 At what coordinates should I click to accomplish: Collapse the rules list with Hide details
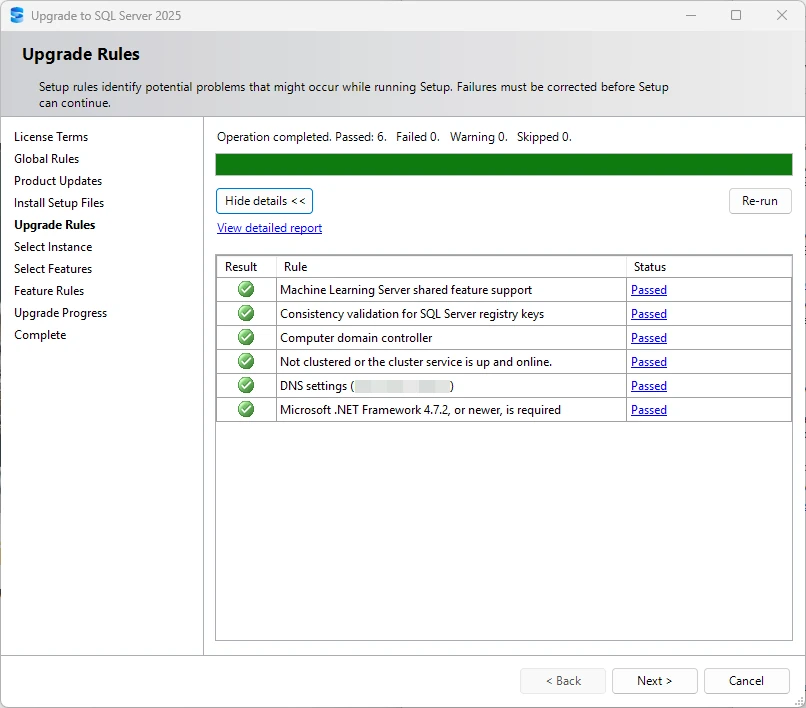click(x=264, y=201)
